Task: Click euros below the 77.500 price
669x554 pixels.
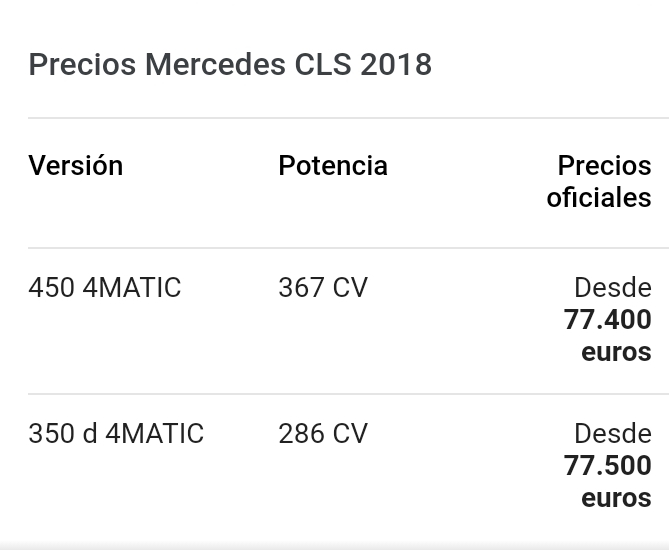Action: click(616, 498)
